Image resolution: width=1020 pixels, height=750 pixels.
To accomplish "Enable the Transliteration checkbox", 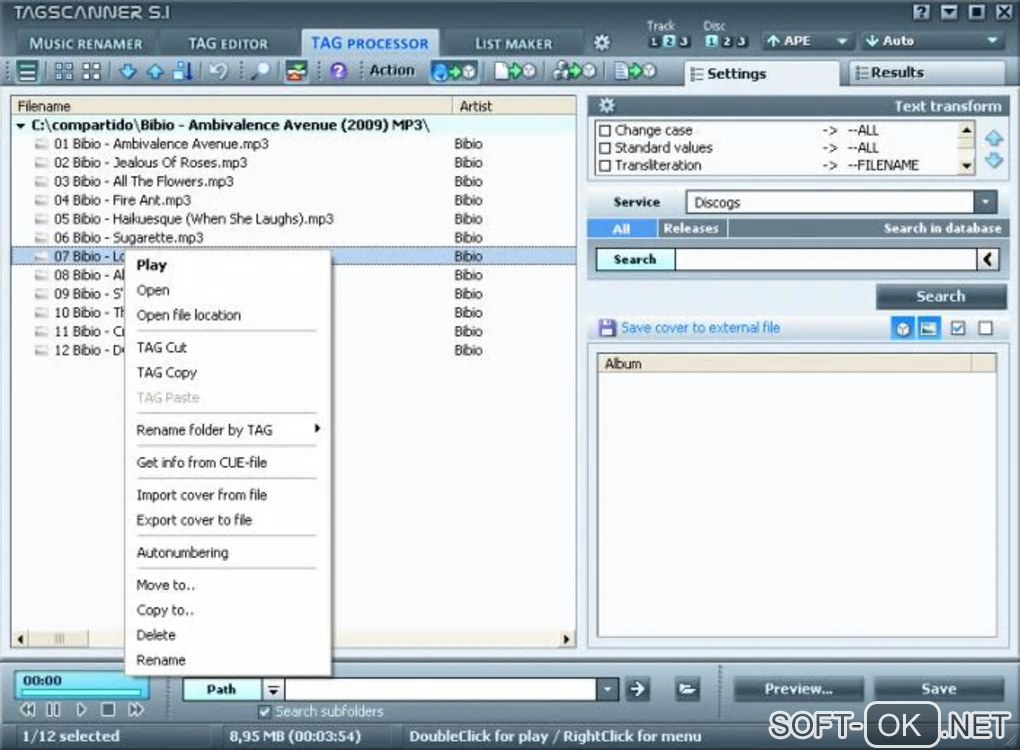I will (x=605, y=166).
